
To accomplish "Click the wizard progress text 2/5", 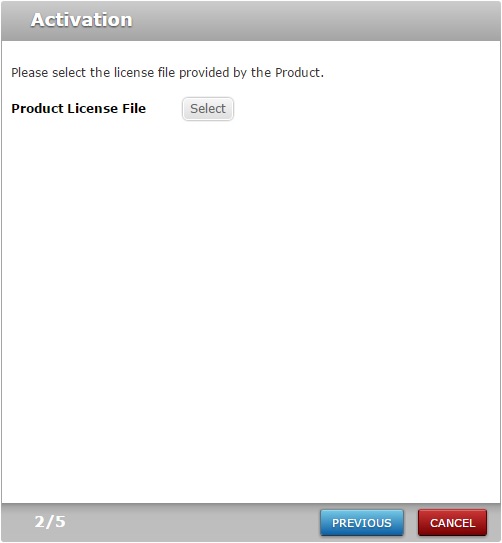I will pyautogui.click(x=50, y=522).
